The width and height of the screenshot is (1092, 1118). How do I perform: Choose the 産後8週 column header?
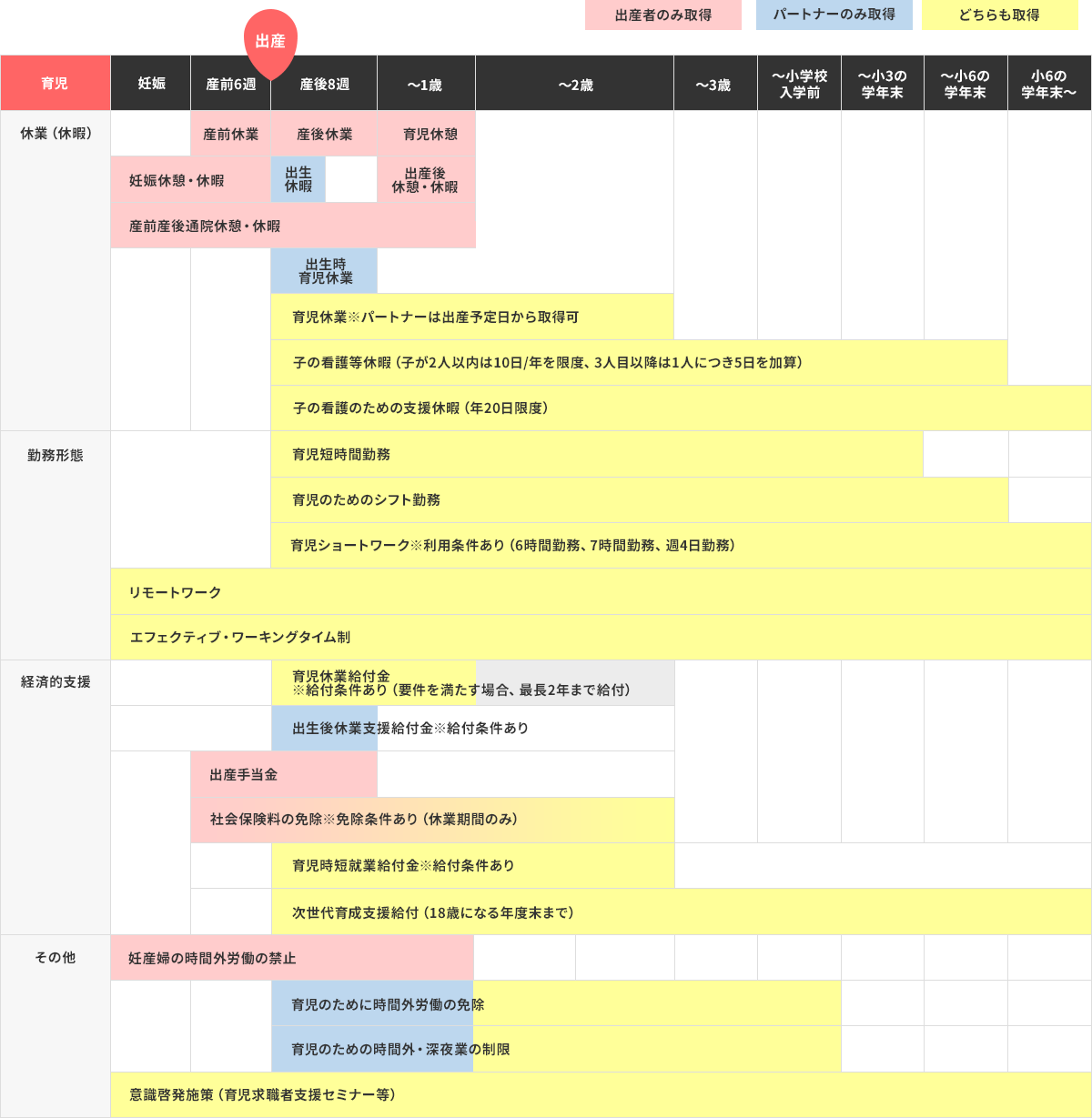[x=324, y=84]
